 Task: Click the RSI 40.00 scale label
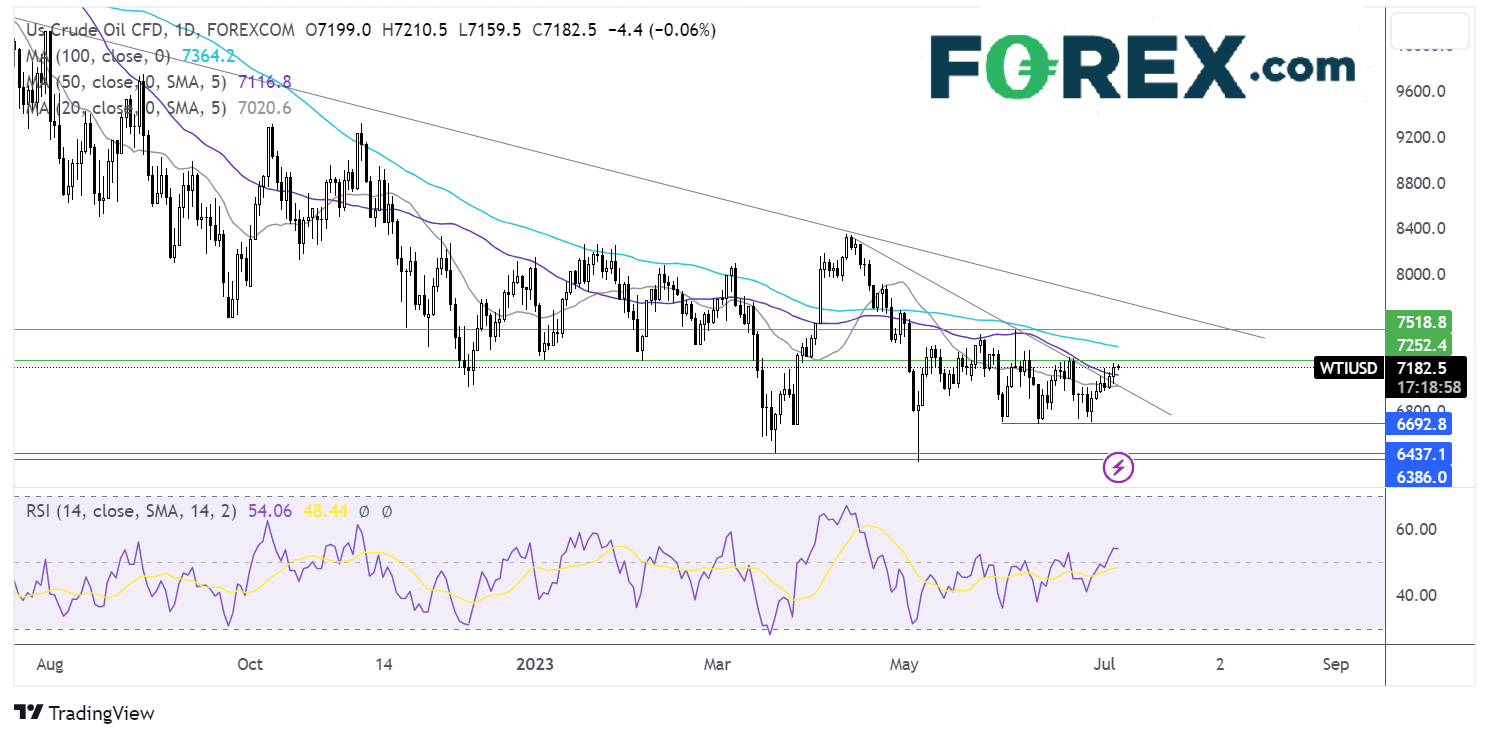(x=1418, y=595)
